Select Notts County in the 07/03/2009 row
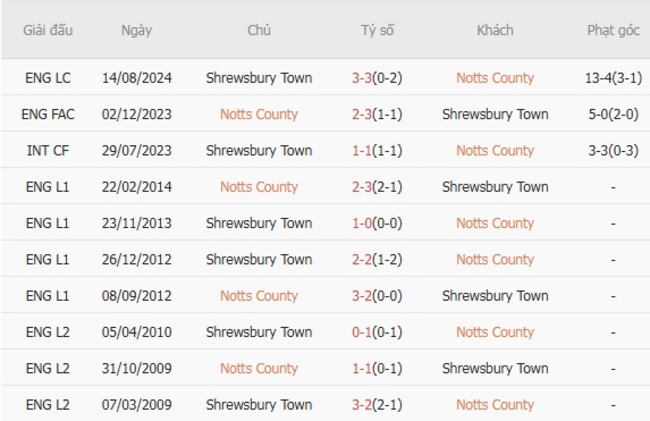 pyautogui.click(x=494, y=405)
